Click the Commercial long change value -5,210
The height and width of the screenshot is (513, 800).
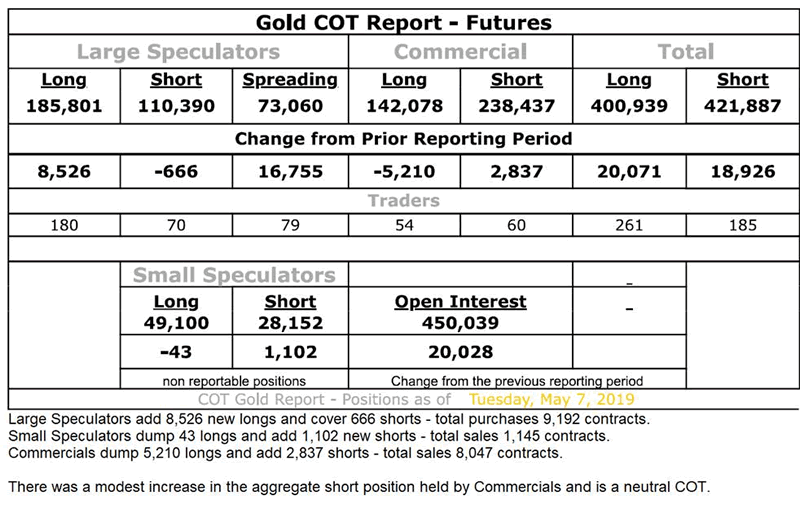coord(404,172)
